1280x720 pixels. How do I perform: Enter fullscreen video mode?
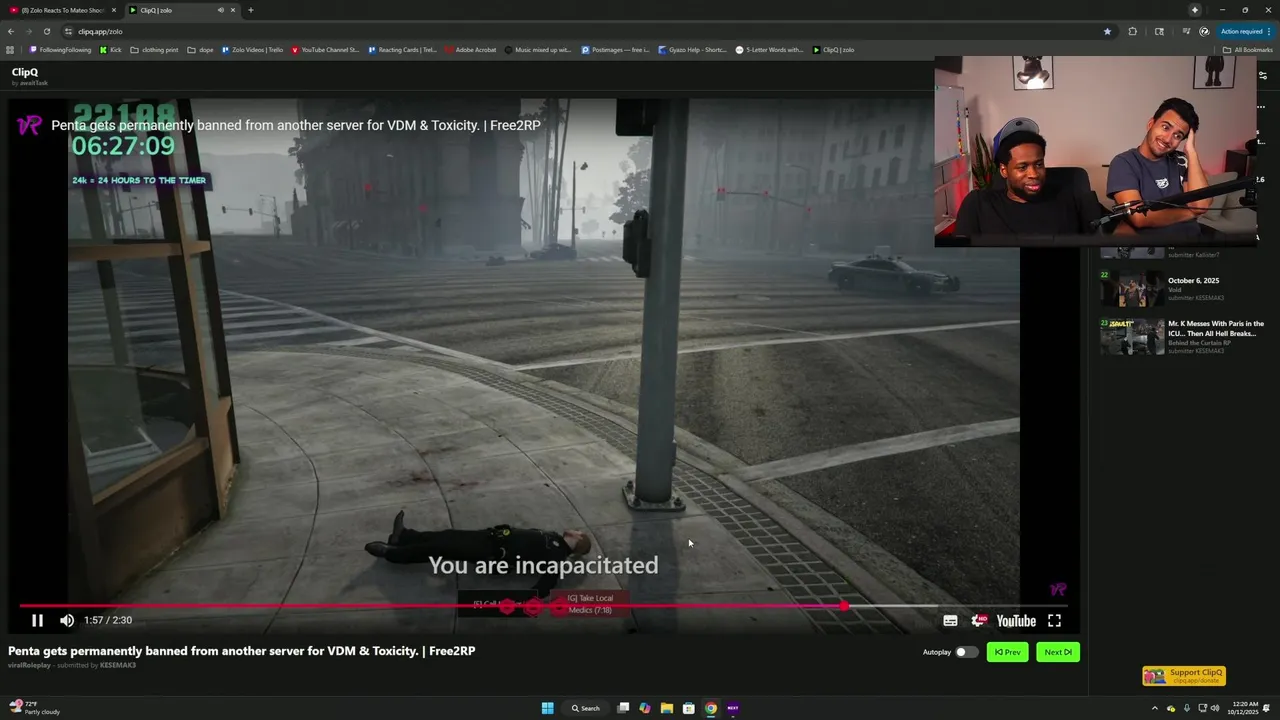tap(1054, 621)
